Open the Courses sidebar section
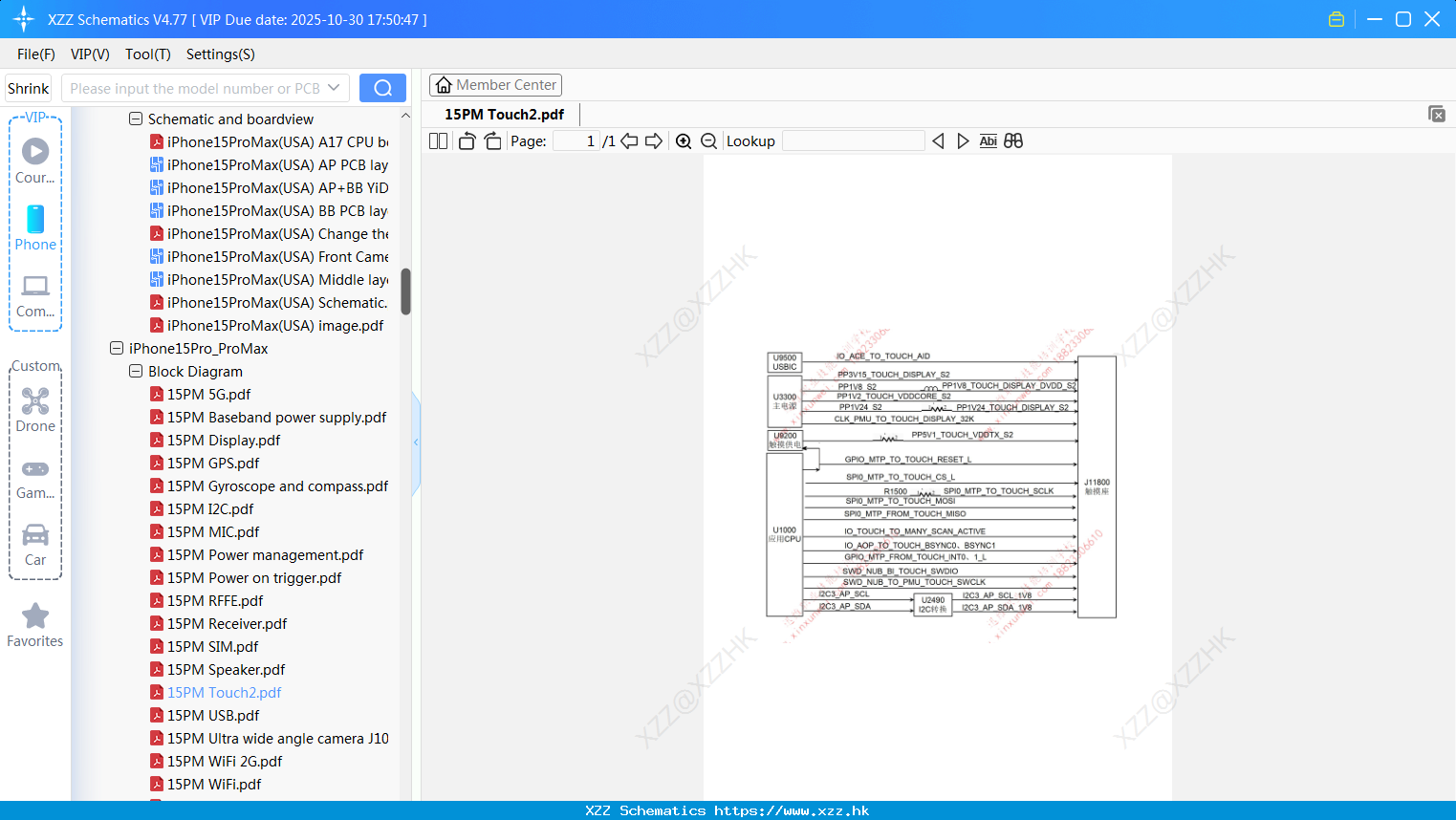Viewport: 1456px width, 820px height. point(35,162)
